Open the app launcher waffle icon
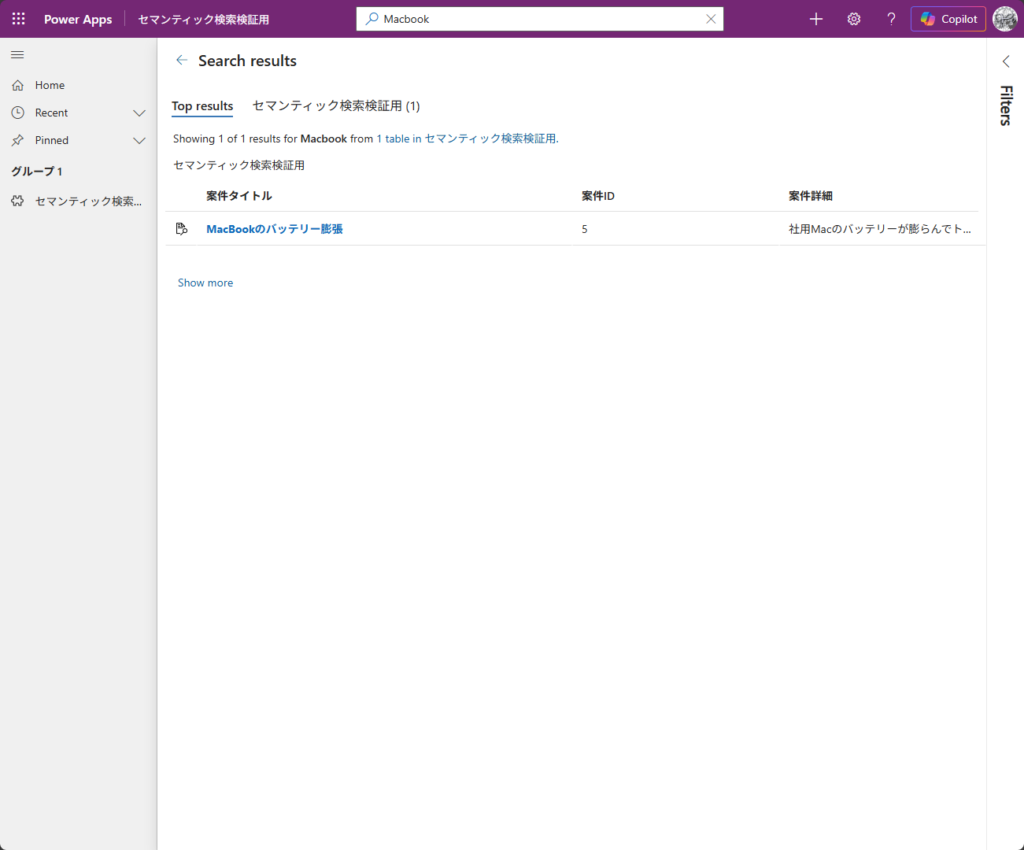The image size is (1024, 850). 18,19
